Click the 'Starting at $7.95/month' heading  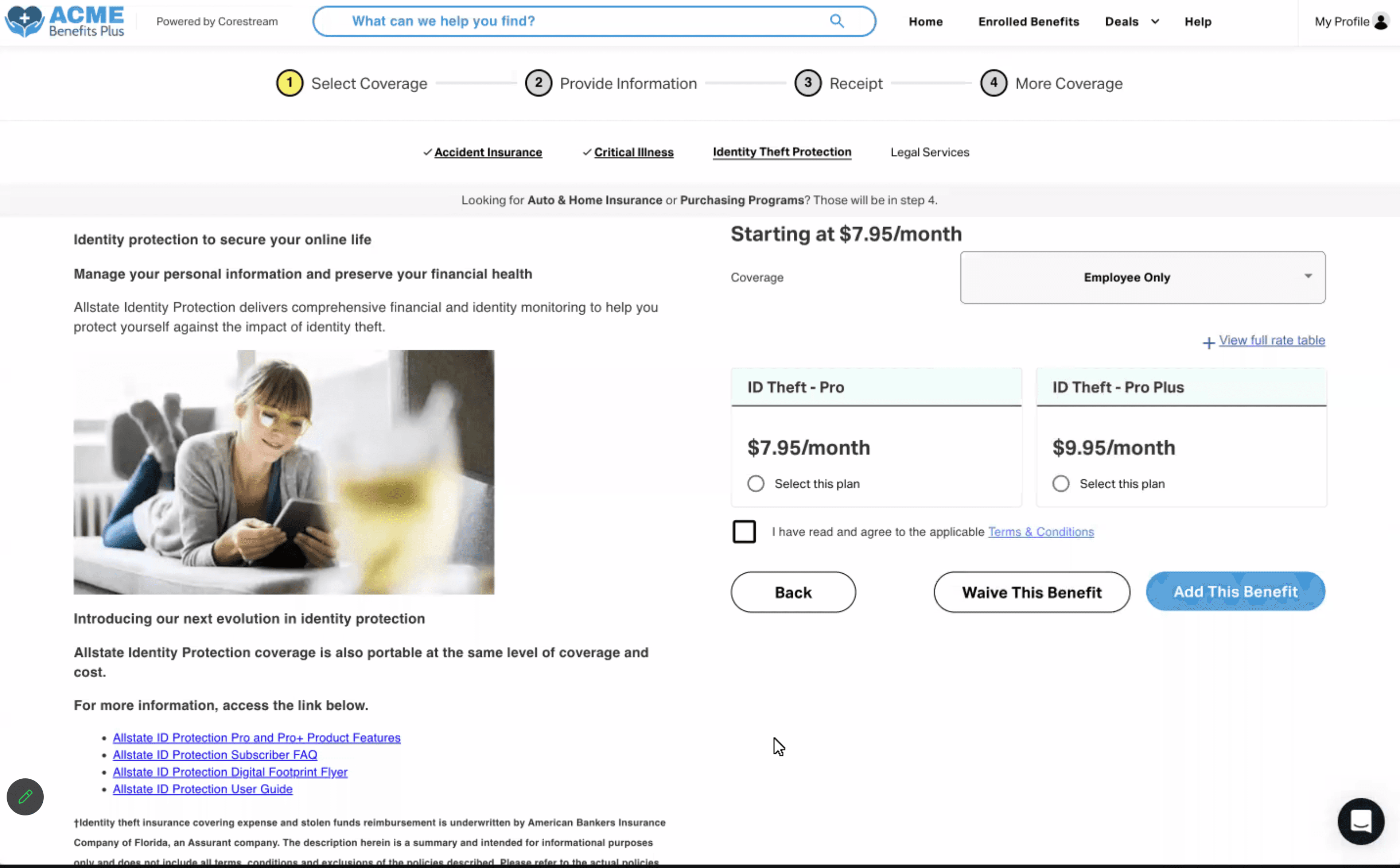coord(846,234)
